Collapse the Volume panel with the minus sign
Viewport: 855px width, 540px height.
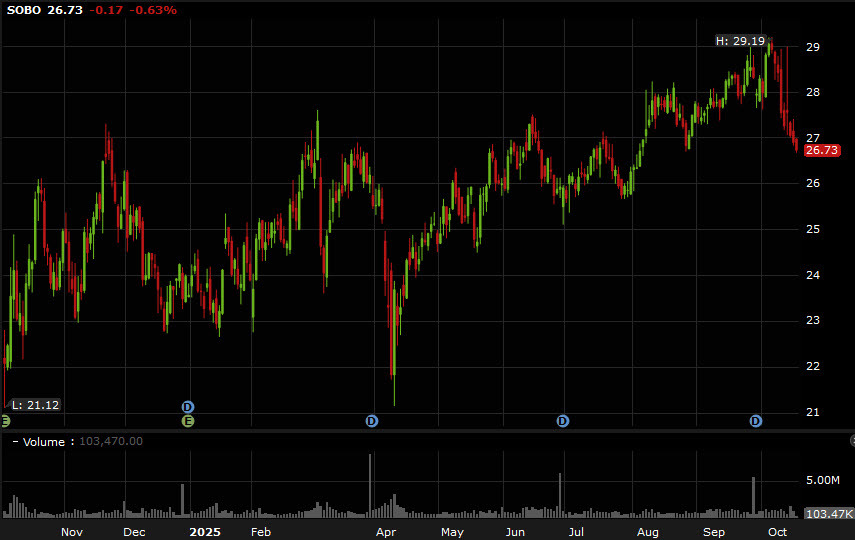coord(15,442)
